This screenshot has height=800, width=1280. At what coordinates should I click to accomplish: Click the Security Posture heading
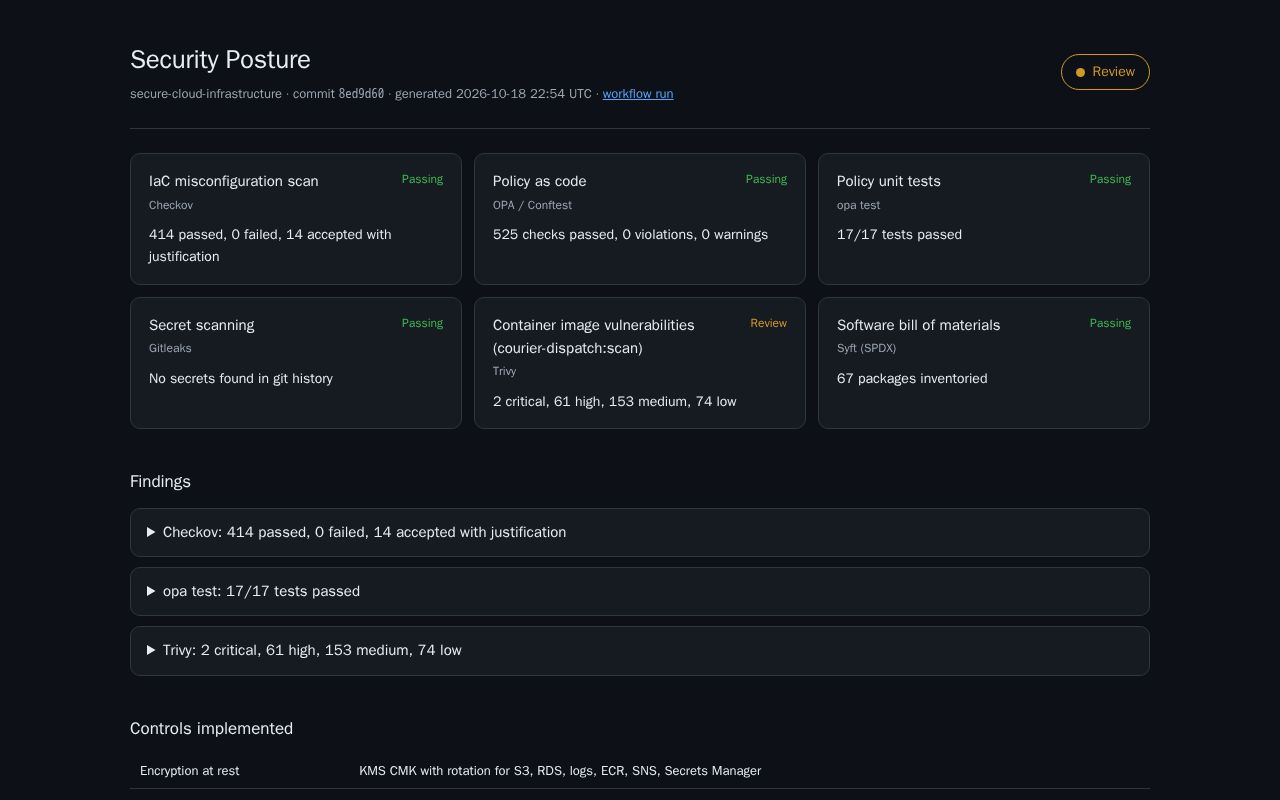220,60
